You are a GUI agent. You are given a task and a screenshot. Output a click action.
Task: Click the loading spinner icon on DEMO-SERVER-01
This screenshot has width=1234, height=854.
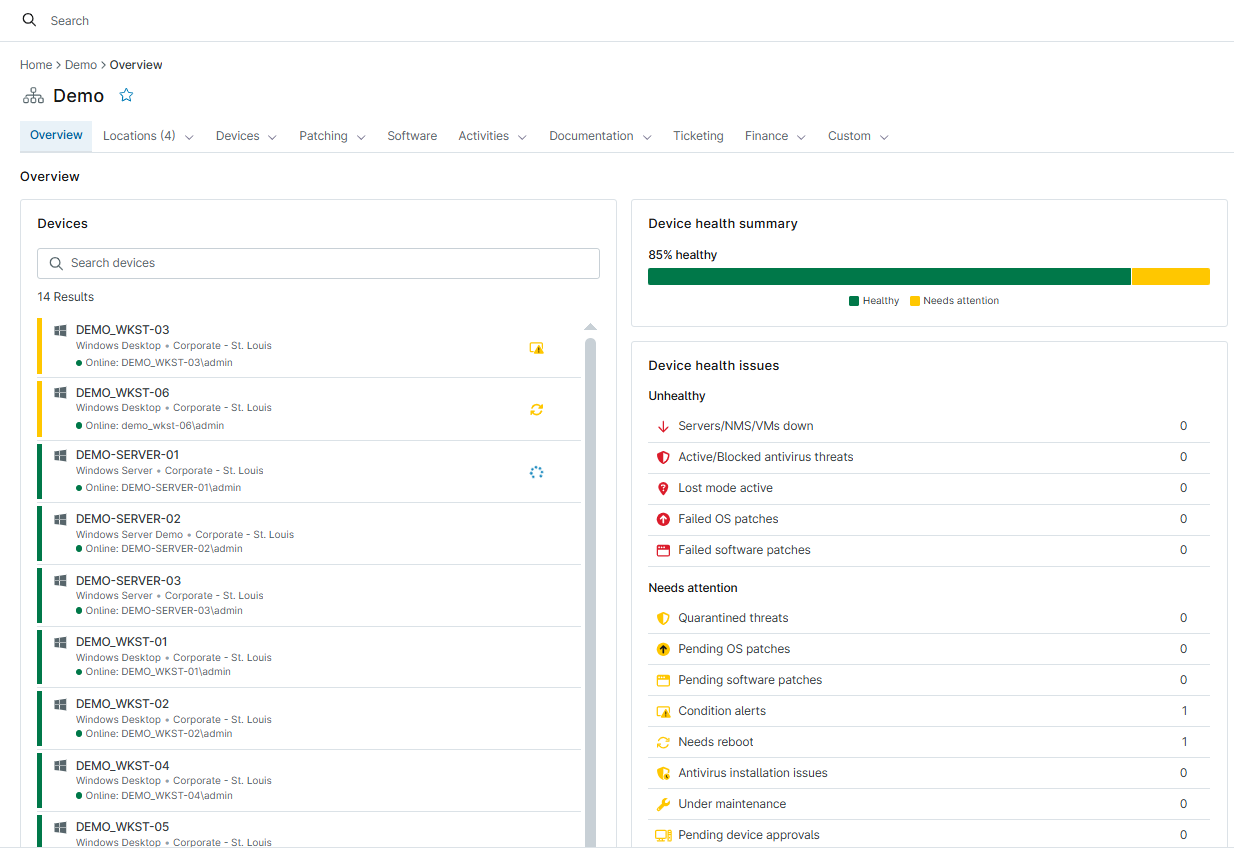click(536, 472)
